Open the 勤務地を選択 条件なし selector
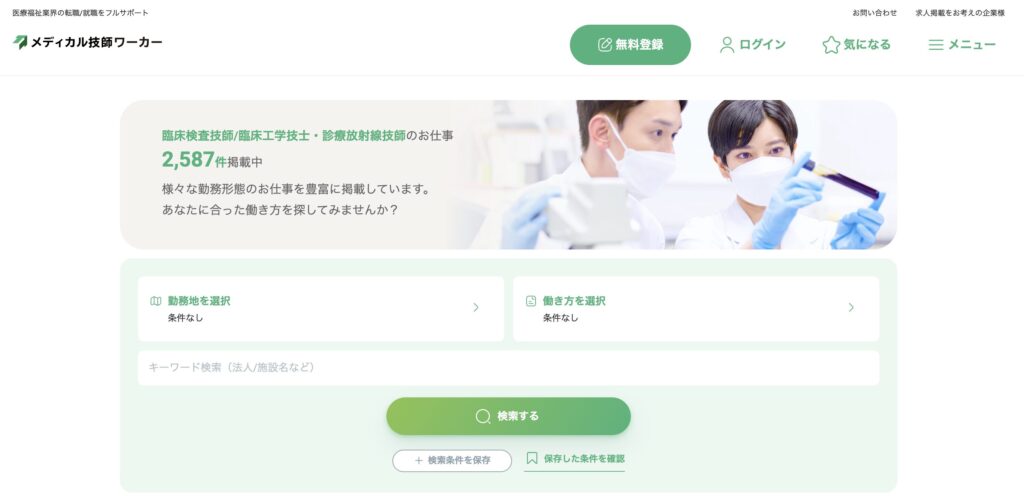Viewport: 1024px width, 496px height. point(321,309)
